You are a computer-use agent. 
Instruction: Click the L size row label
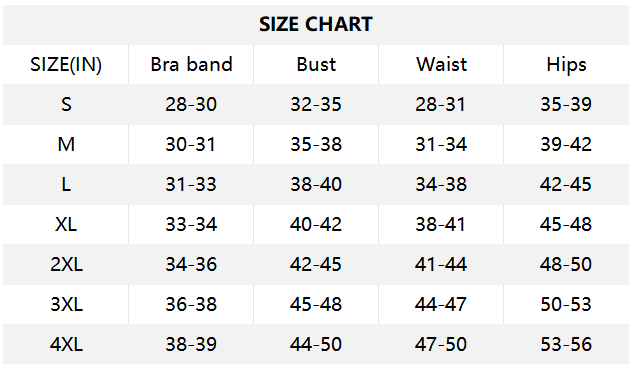66,184
